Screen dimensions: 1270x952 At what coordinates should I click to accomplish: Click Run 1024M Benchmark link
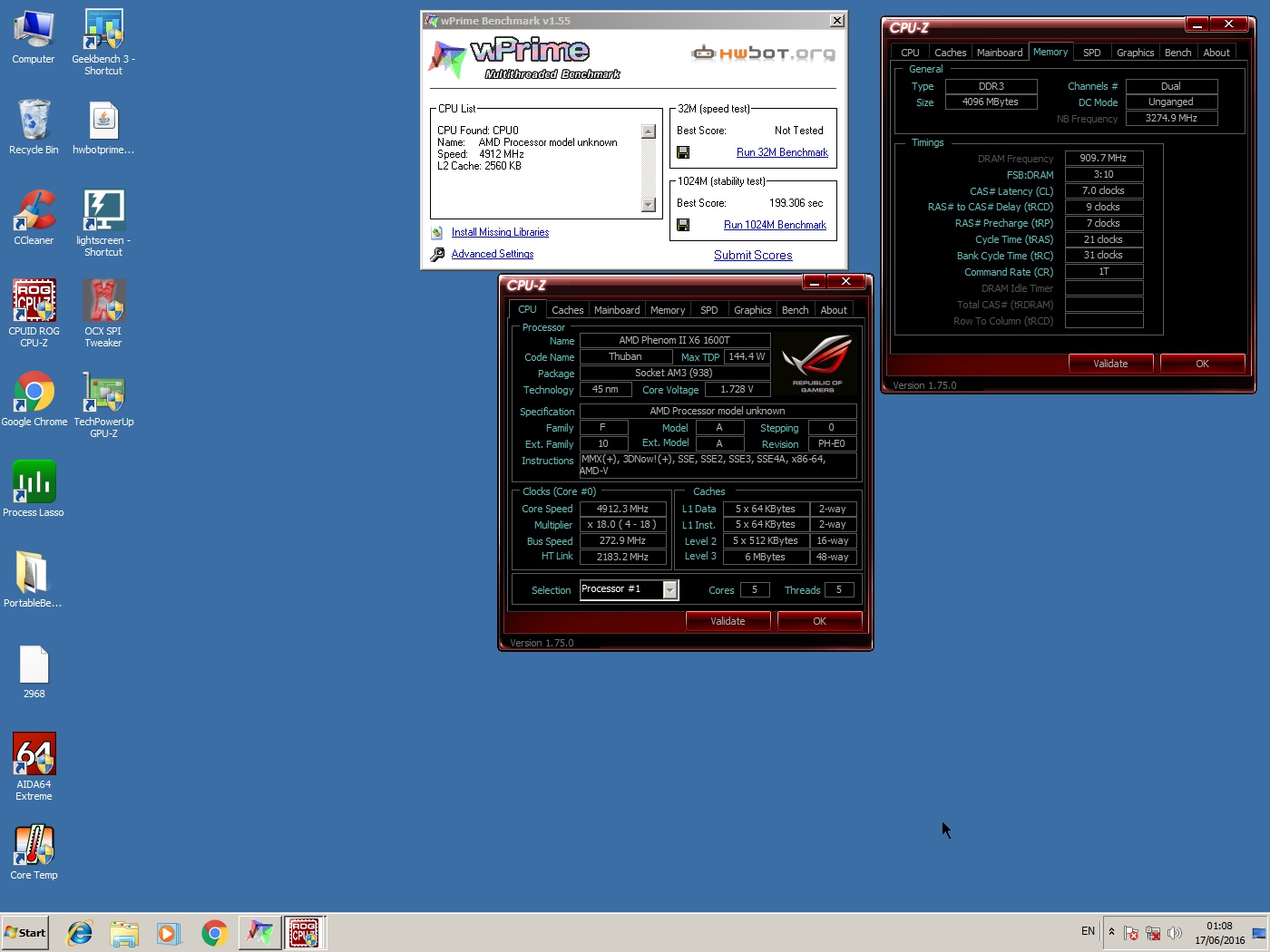(x=775, y=225)
